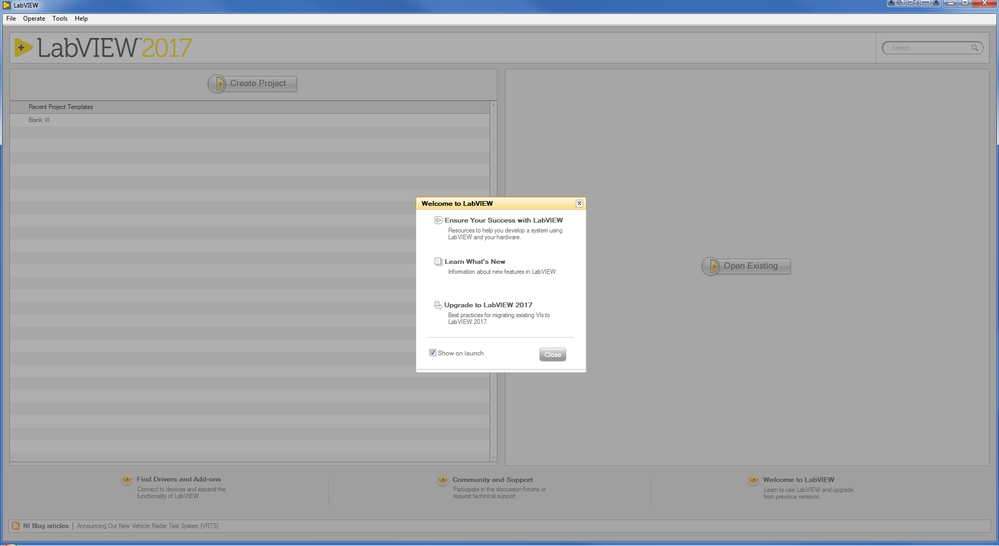The height and width of the screenshot is (546, 999).
Task: Open the Upgrade to LabVIEW 2017 link
Action: pyautogui.click(x=488, y=305)
